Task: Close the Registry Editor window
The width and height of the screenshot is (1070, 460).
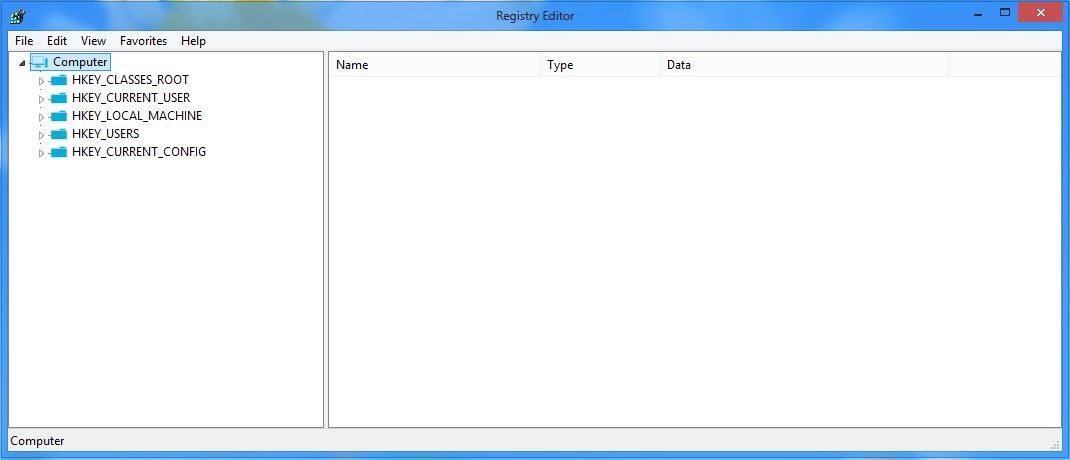Action: coord(1041,12)
